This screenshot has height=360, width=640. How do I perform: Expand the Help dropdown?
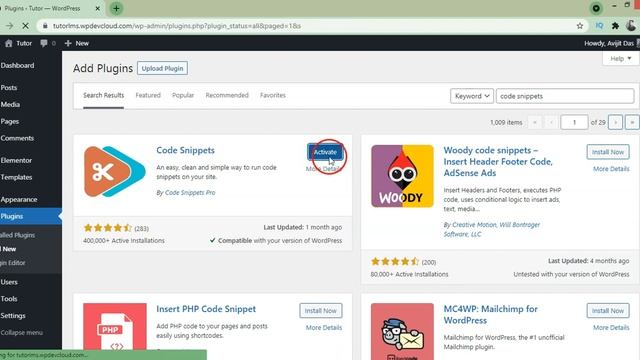point(620,58)
